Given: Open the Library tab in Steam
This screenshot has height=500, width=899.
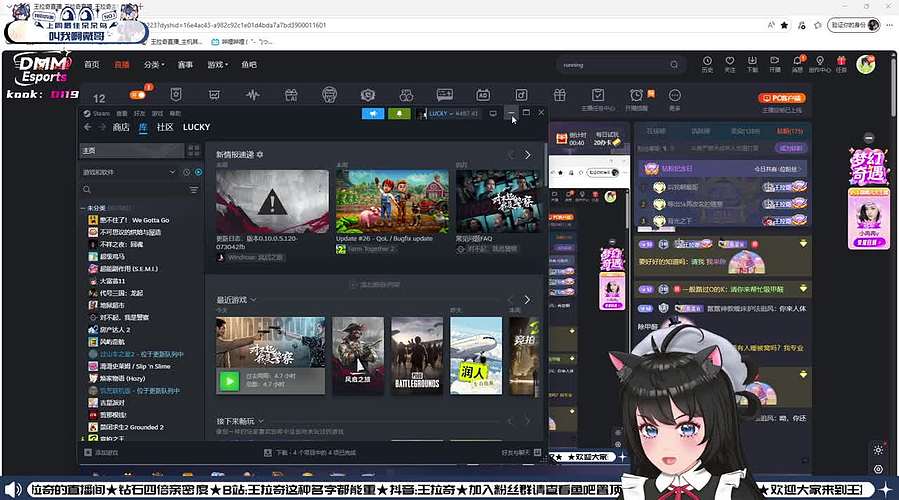Looking at the screenshot, I should point(143,127).
